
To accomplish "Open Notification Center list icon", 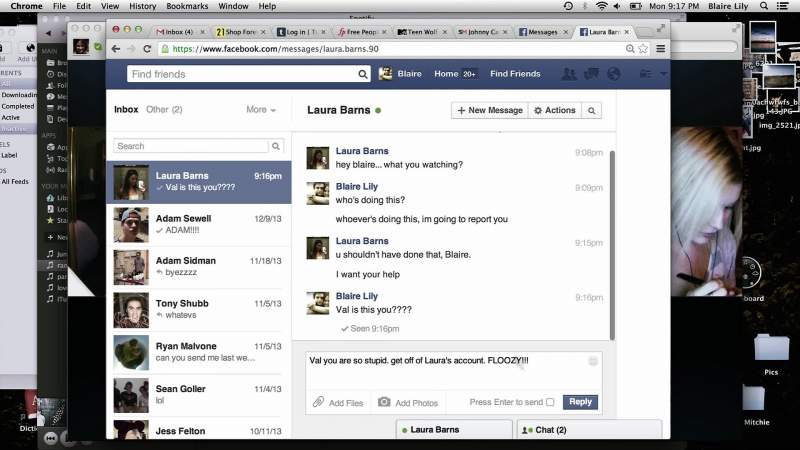I will [x=782, y=6].
